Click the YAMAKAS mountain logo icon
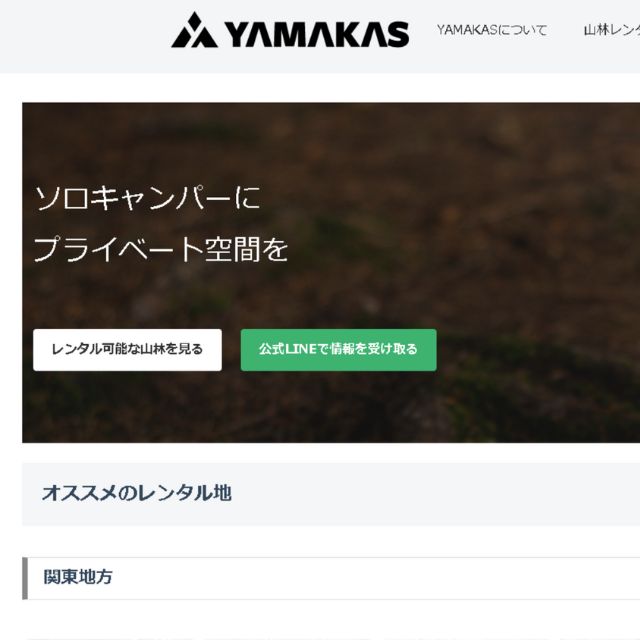The width and height of the screenshot is (640, 640). click(x=194, y=30)
